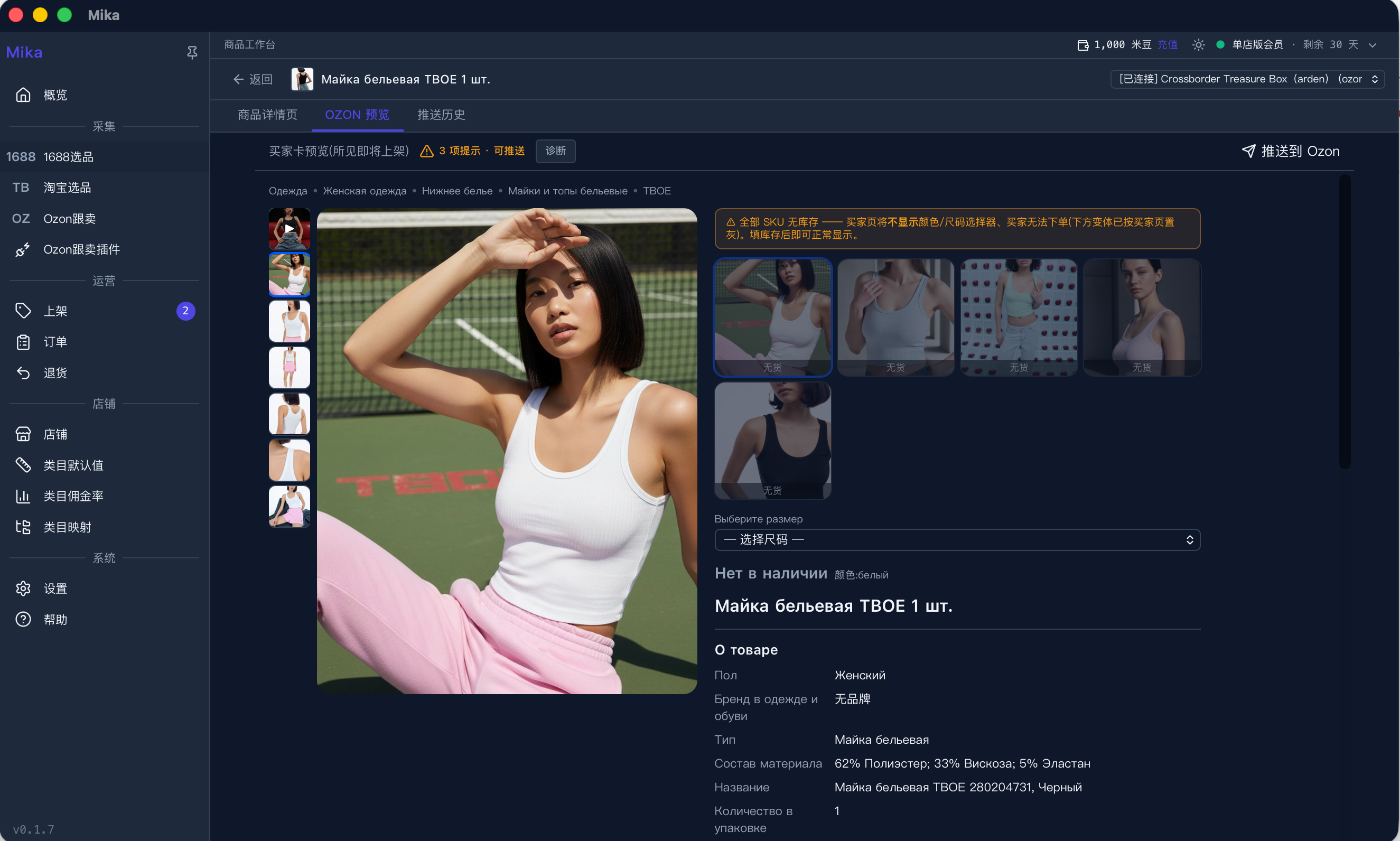Click the 上架 tag icon
The height and width of the screenshot is (841, 1400).
[23, 311]
